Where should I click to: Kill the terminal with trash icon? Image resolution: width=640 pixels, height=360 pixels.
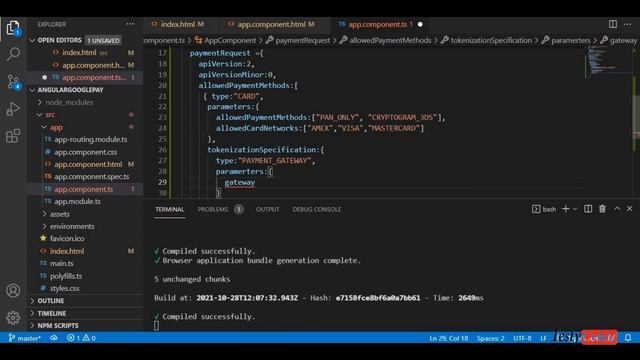[x=602, y=209]
